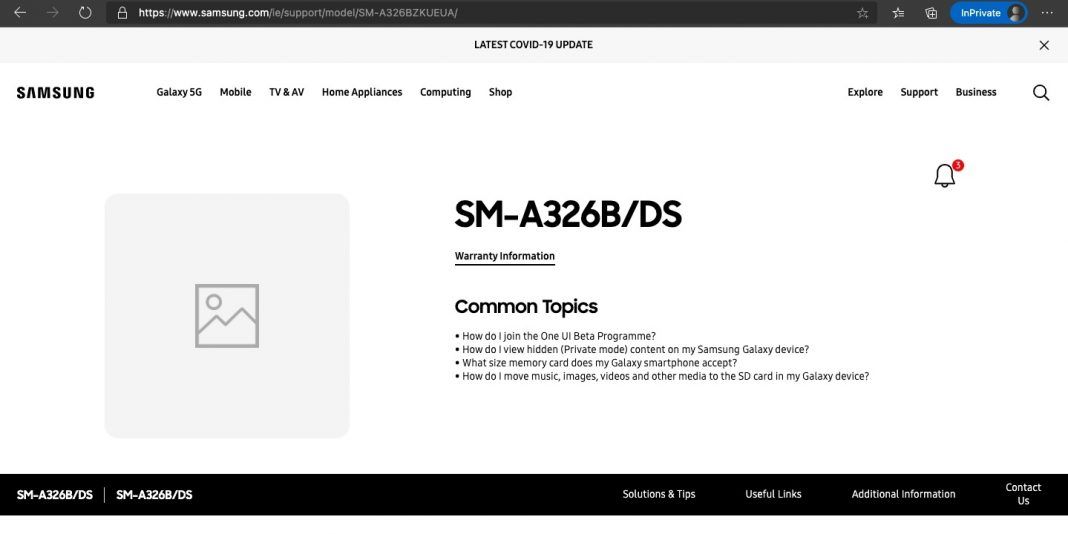Expand the TV & AV menu
The image size is (1068, 534).
[x=286, y=92]
